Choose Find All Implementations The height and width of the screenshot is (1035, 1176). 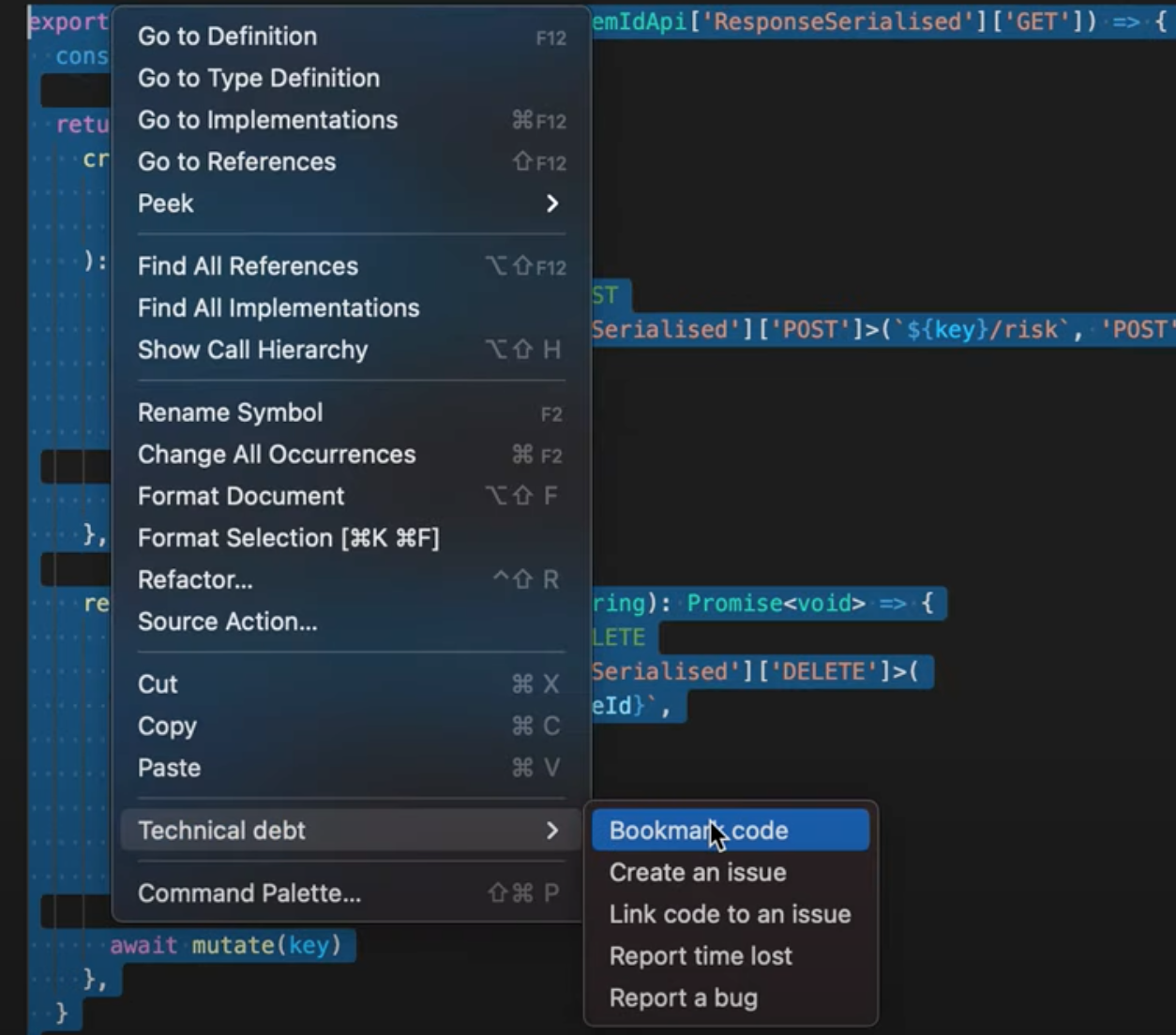pyautogui.click(x=351, y=307)
